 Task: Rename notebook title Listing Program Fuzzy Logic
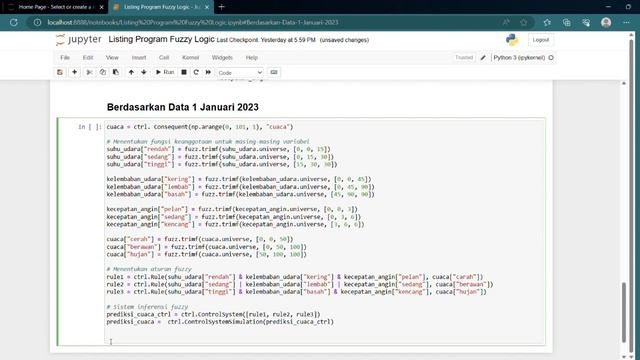point(161,39)
